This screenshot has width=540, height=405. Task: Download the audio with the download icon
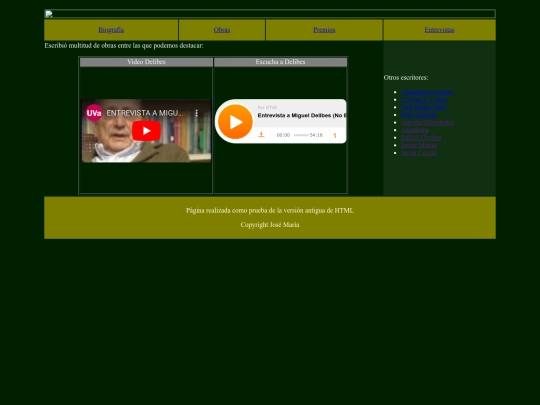click(x=261, y=135)
